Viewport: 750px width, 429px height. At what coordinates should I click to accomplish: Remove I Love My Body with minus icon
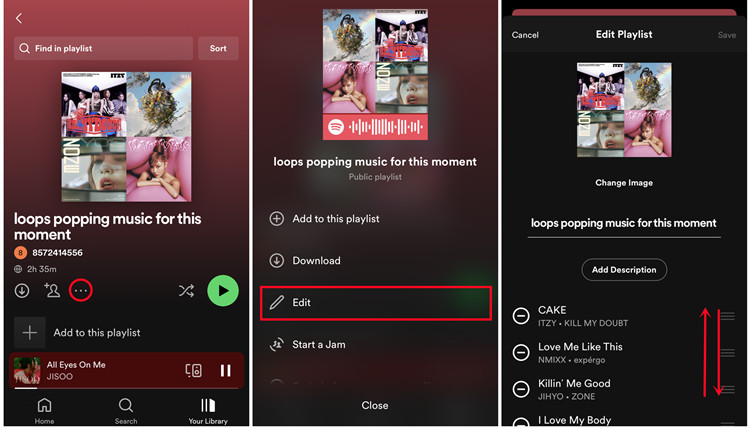tap(521, 422)
